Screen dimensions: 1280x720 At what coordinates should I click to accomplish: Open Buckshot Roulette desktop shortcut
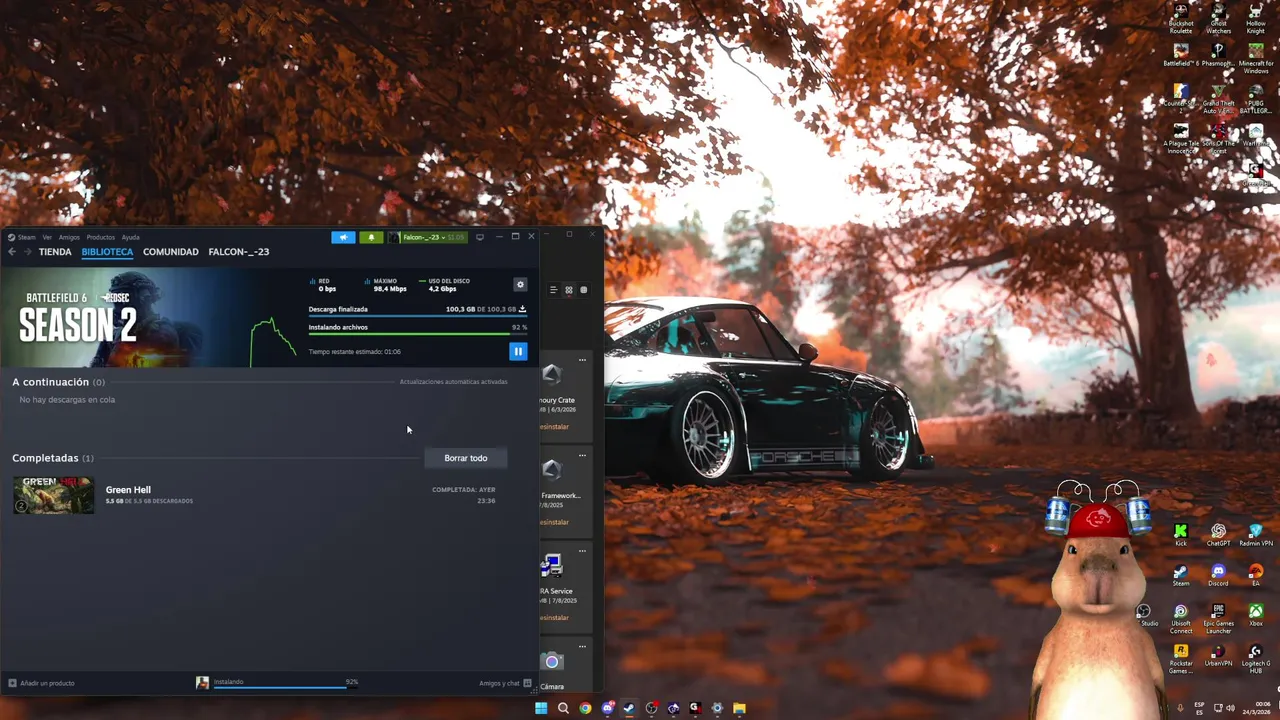click(1181, 19)
